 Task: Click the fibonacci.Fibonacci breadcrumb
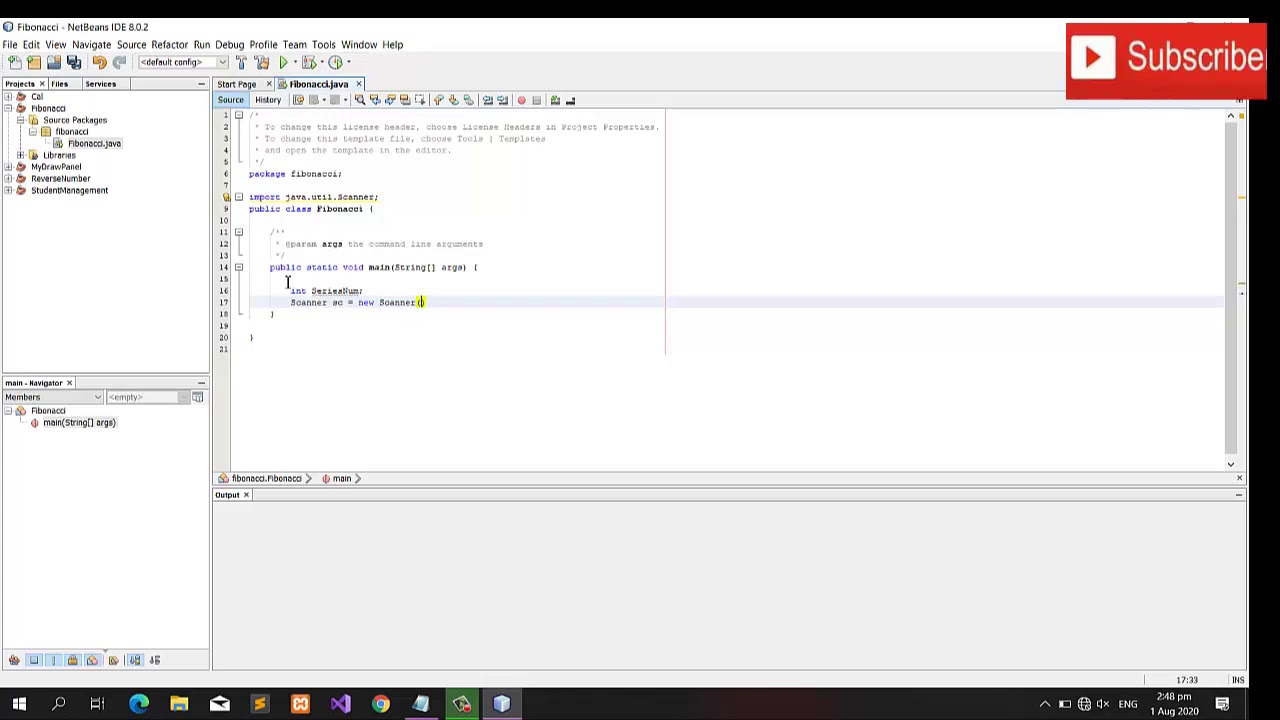[x=267, y=478]
